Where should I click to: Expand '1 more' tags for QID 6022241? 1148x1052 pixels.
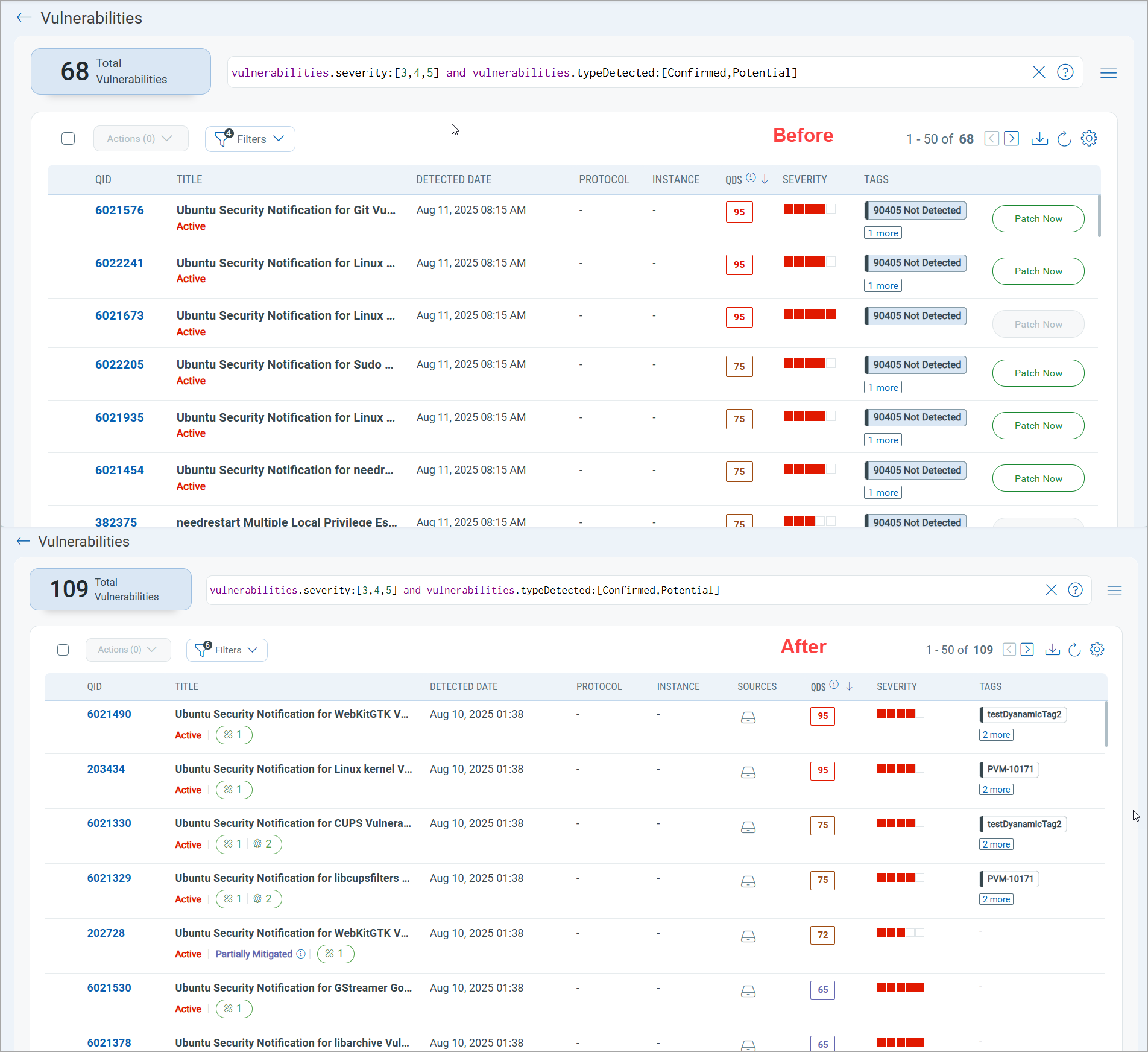(x=883, y=285)
